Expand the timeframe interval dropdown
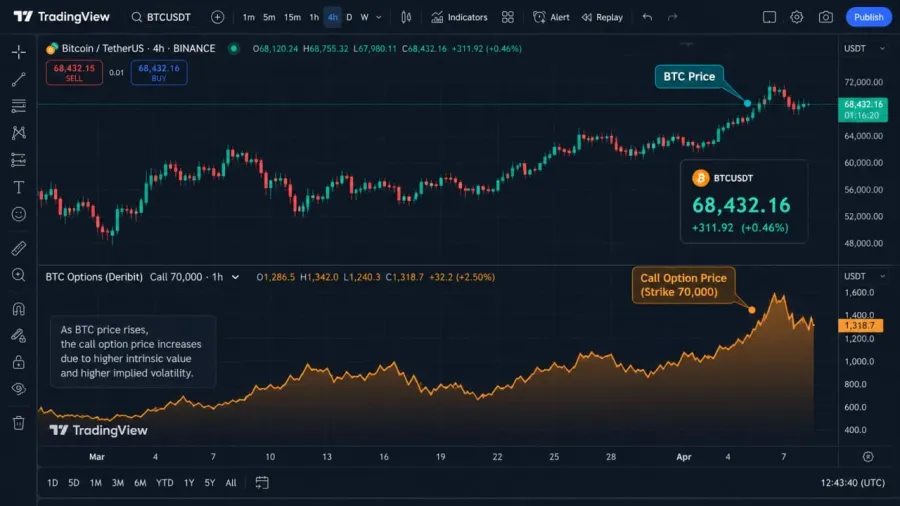This screenshot has width=900, height=506. coord(379,17)
